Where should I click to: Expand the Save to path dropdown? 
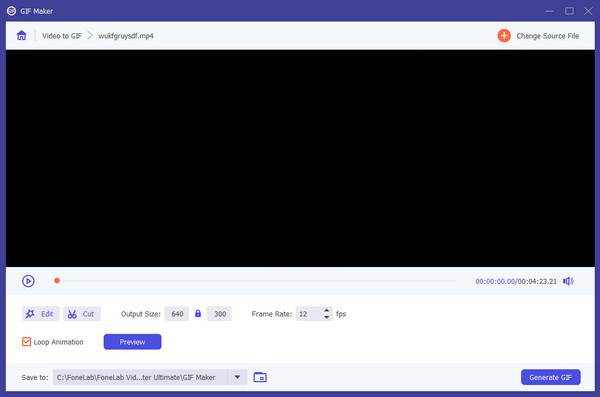pos(237,377)
